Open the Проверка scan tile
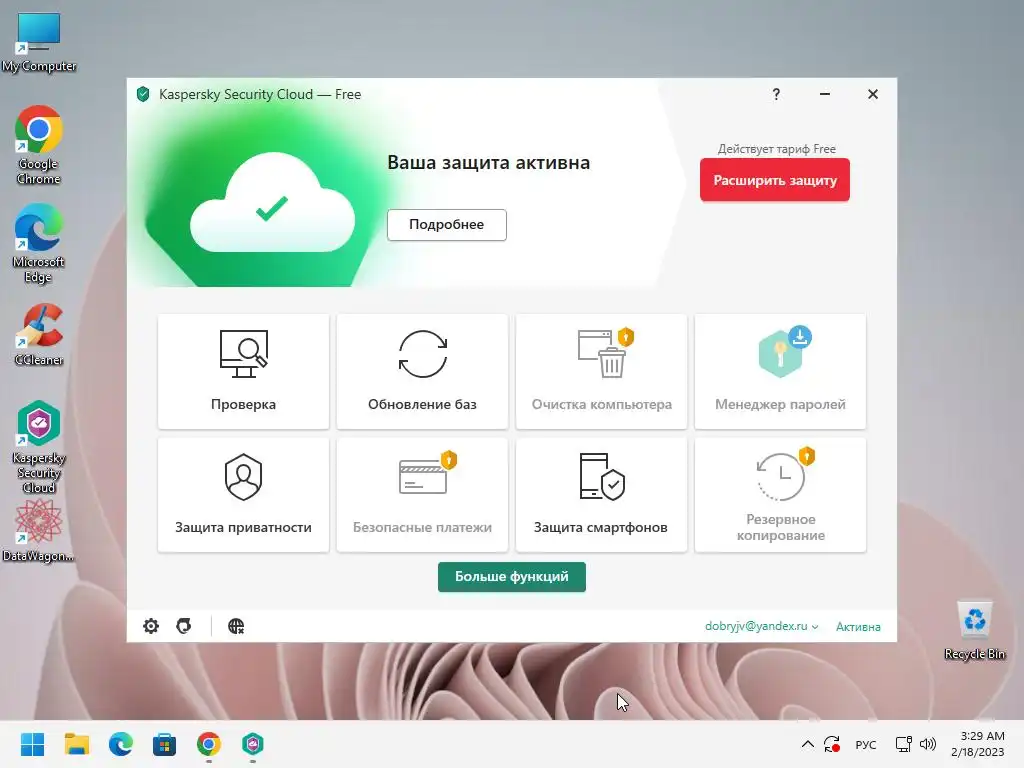The height and width of the screenshot is (768, 1024). click(244, 371)
